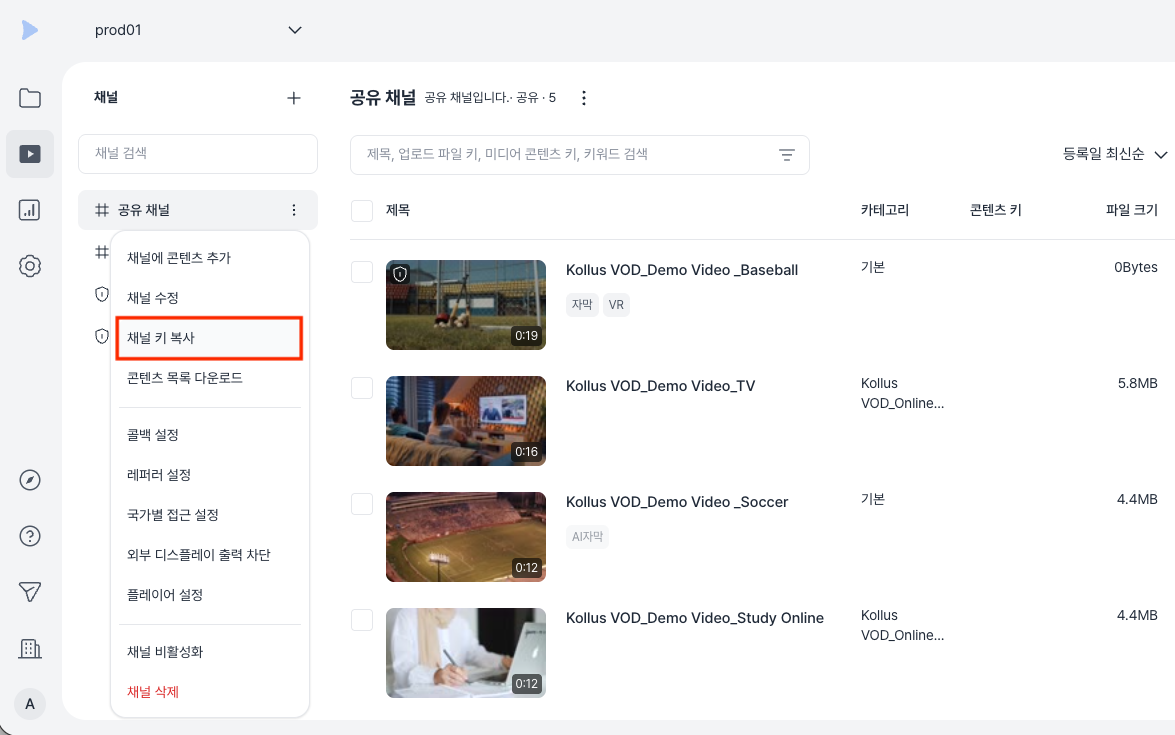This screenshot has width=1175, height=735.
Task: Check the Kollus VOD_Demo Video _Baseball row
Action: 362,272
